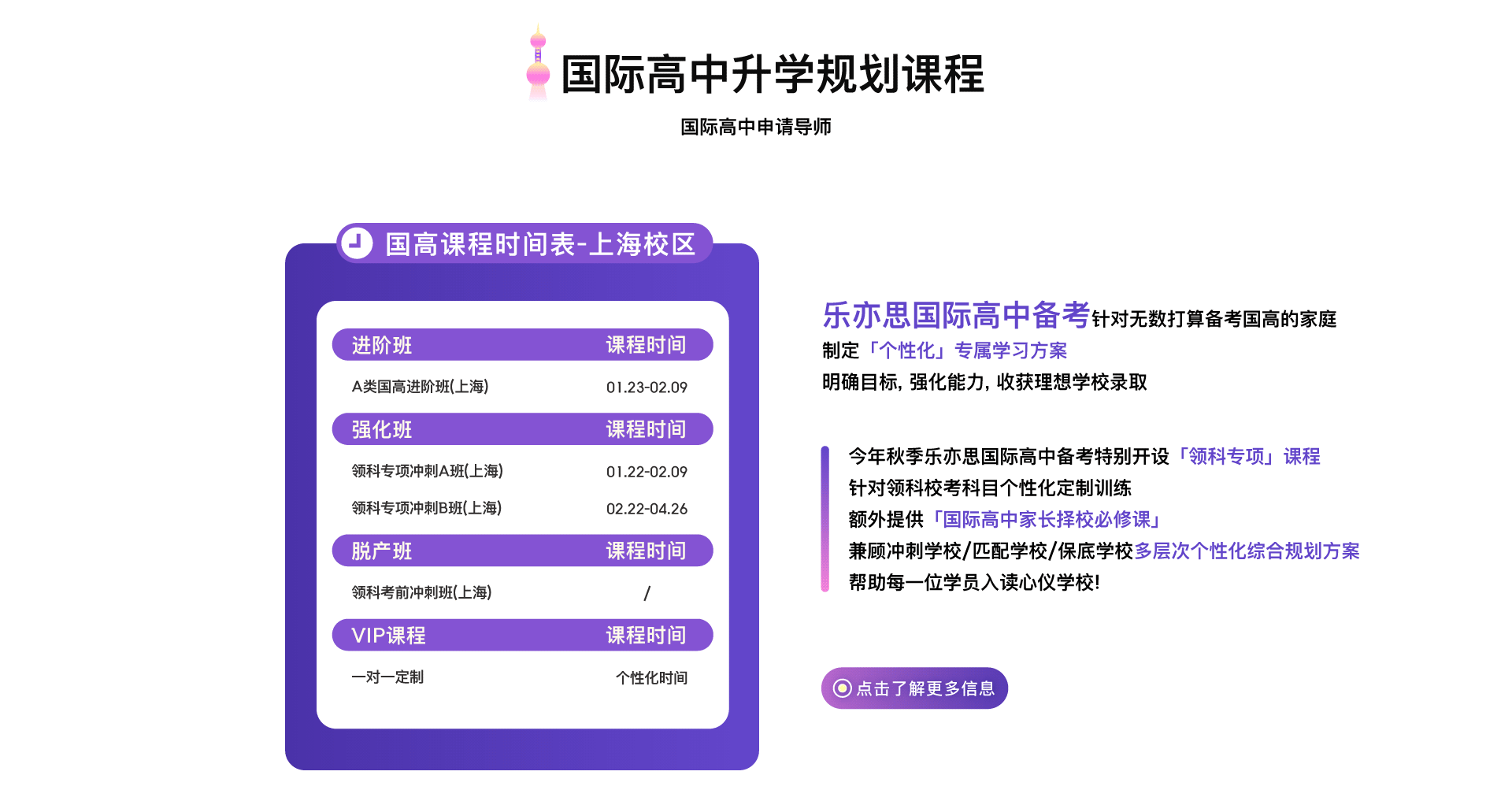This screenshot has width=1512, height=801.
Task: Select the 强化班 section header
Action: (523, 429)
